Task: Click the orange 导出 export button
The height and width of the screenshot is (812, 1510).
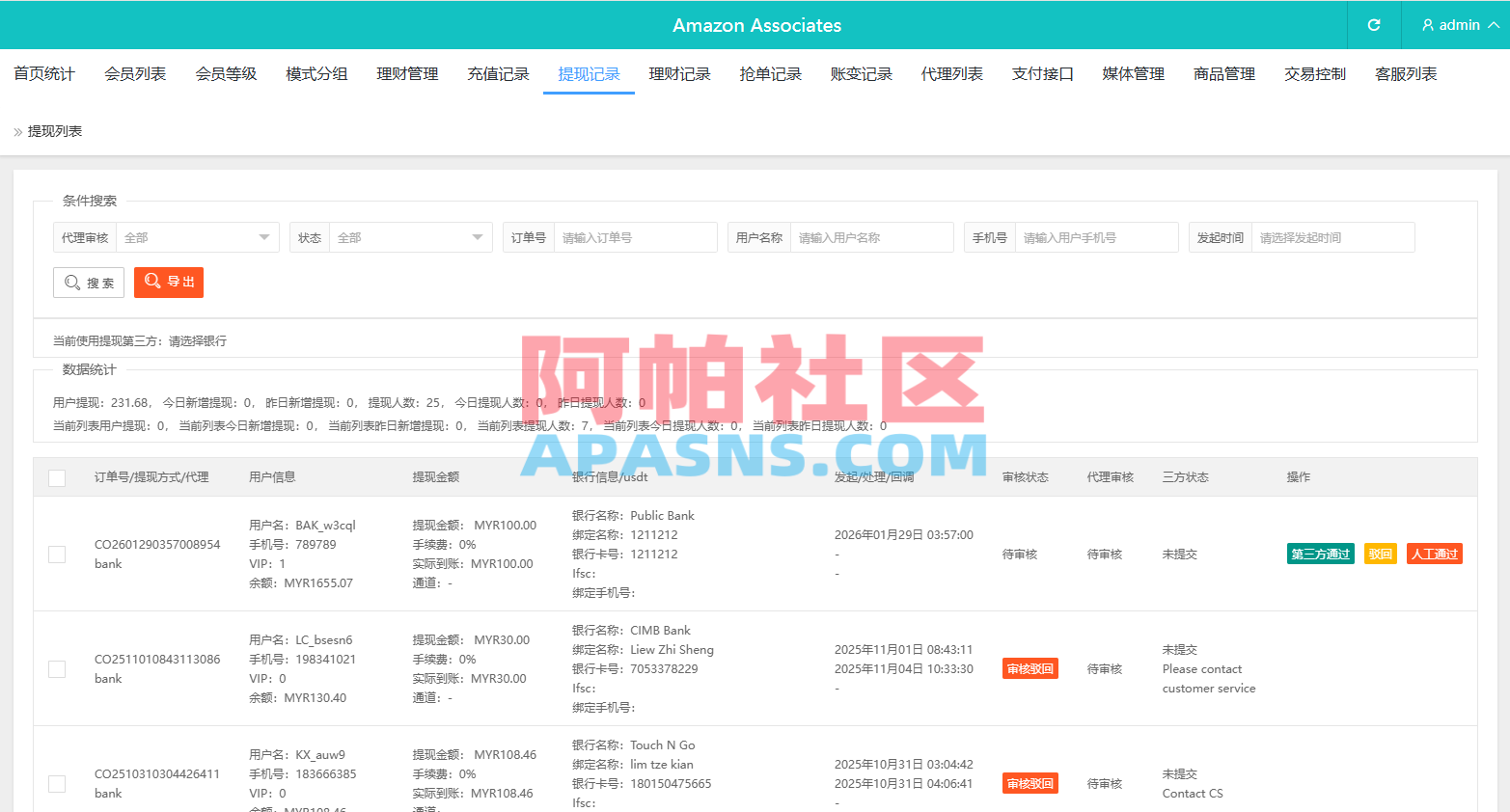Action: (x=169, y=282)
